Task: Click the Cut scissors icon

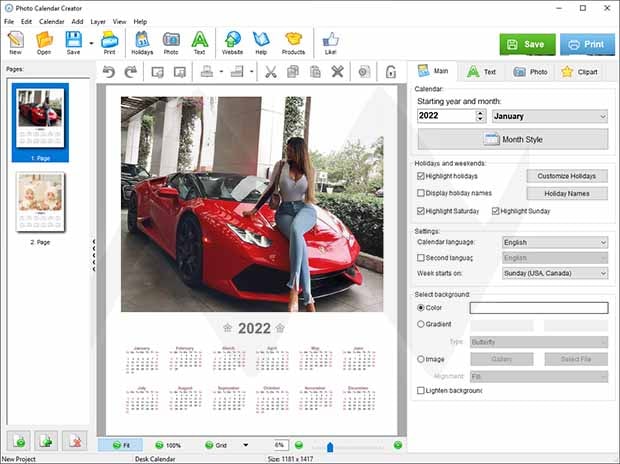Action: pos(271,72)
